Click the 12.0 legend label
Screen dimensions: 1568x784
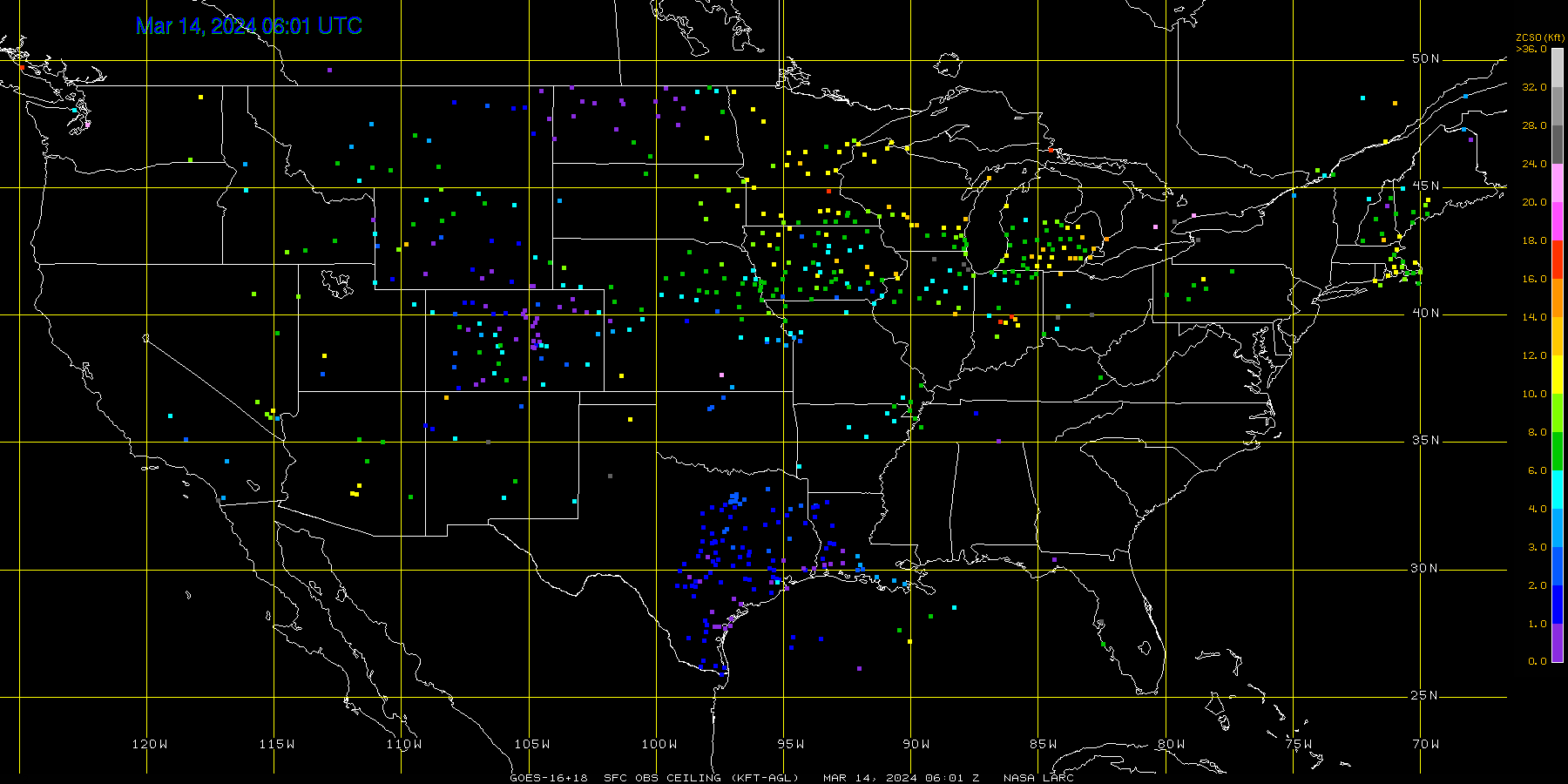[x=1534, y=355]
